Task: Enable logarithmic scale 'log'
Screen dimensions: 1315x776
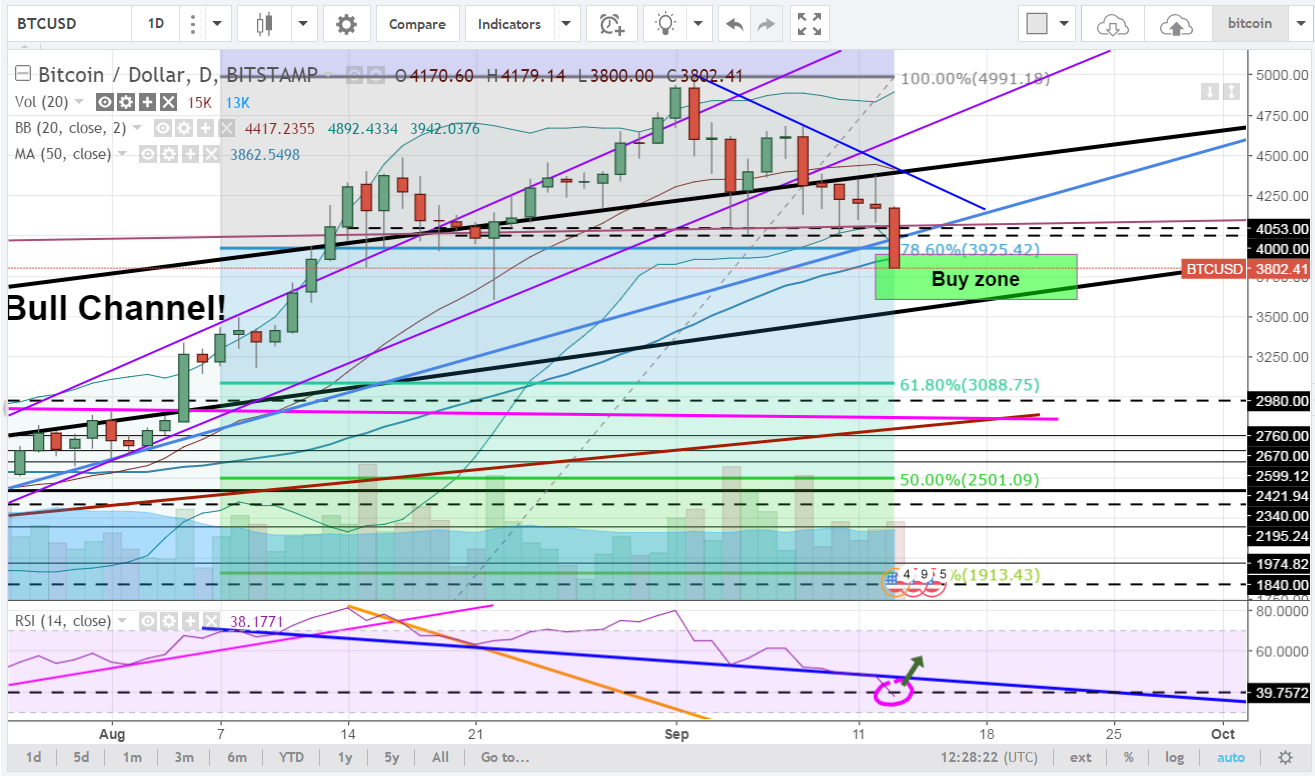Action: pos(1174,757)
